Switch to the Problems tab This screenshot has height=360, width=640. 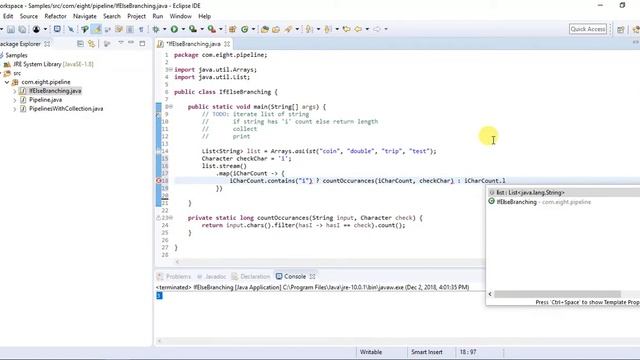174,276
